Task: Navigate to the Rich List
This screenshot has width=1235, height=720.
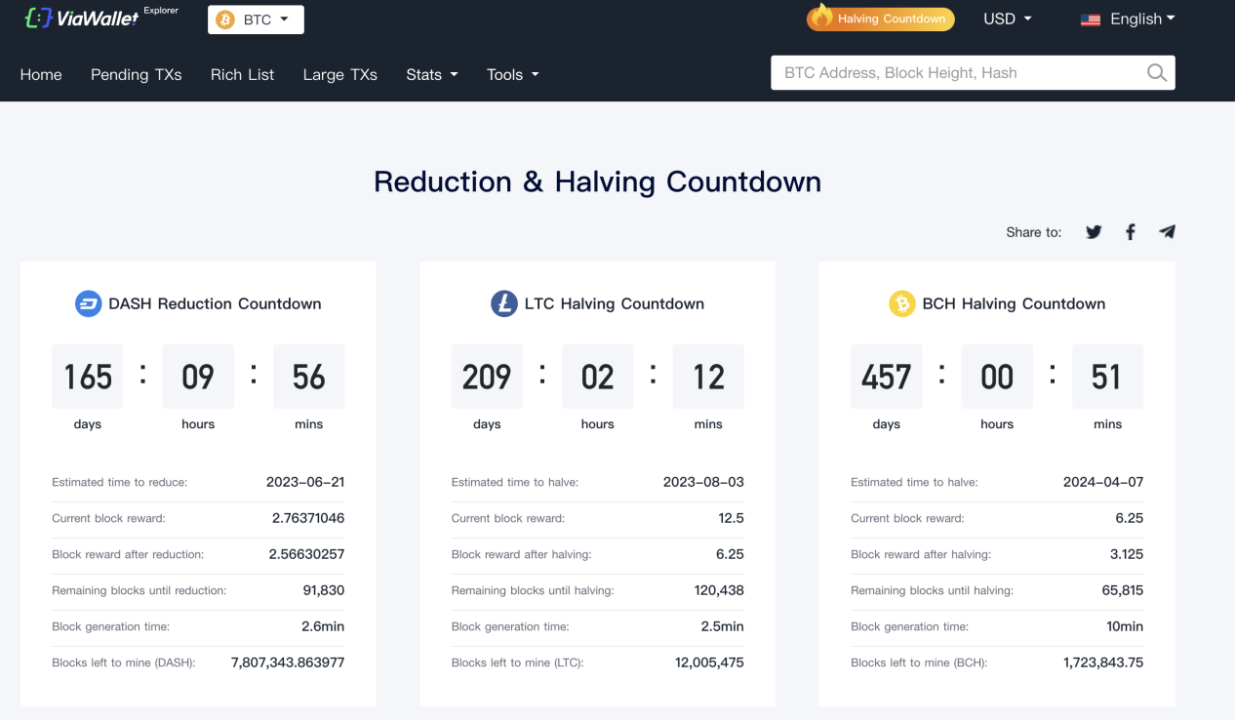Action: [x=242, y=75]
